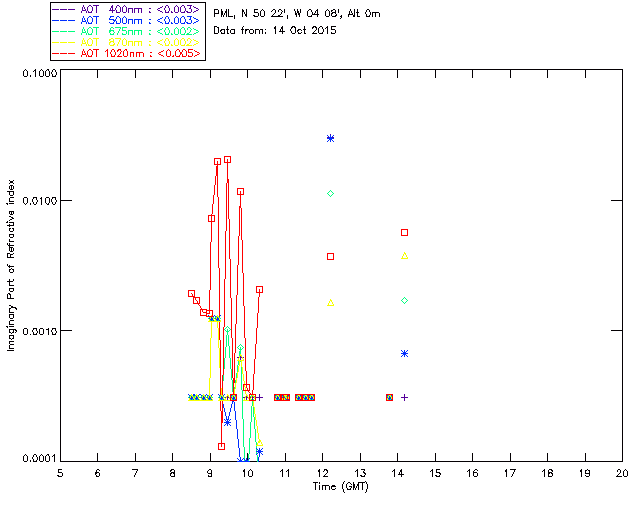Click the lowest red square near 0.0001
The width and height of the screenshot is (640, 512).
coord(221,446)
